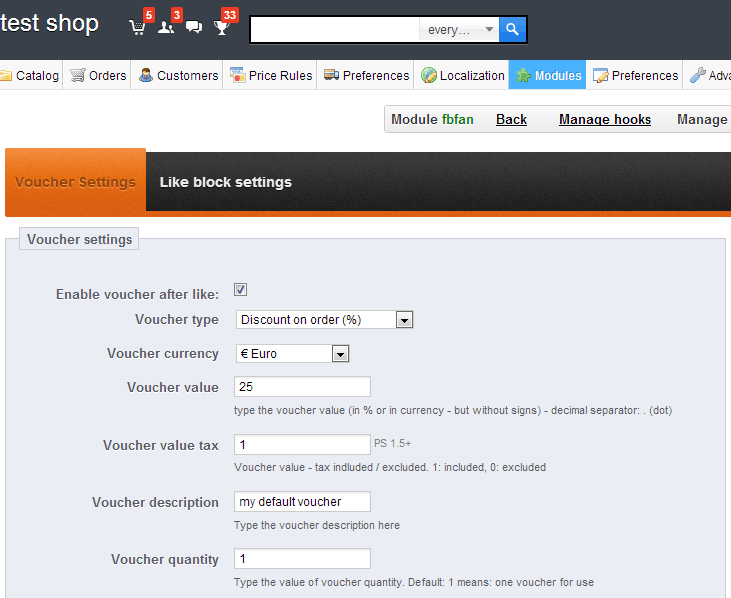Click the Voucher value tax field

303,445
